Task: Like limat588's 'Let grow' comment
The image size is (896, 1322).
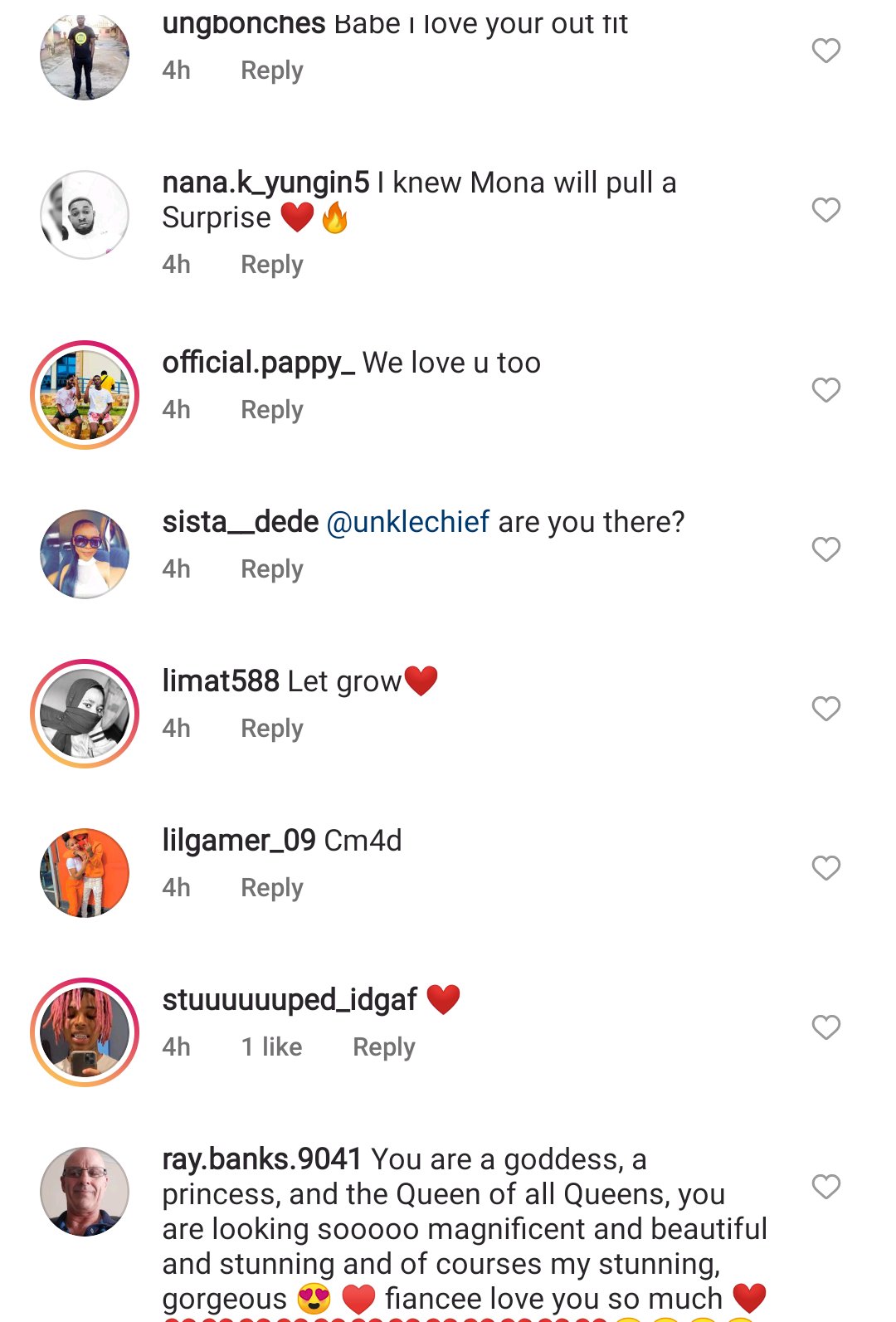Action: point(825,709)
